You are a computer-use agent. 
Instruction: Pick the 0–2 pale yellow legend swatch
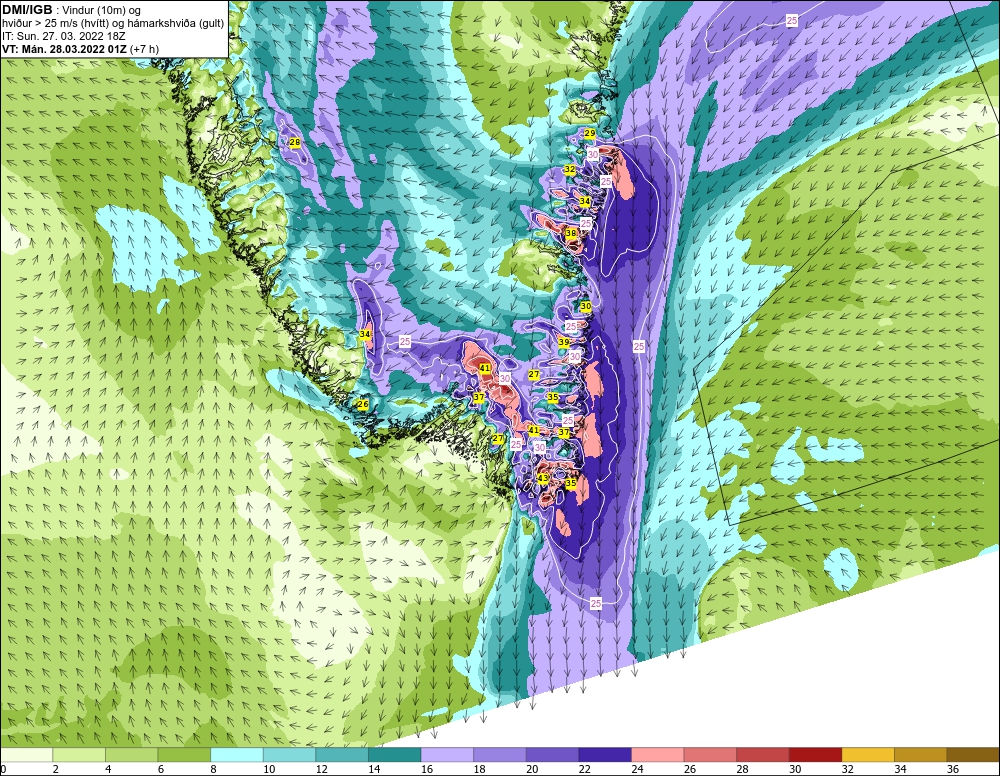(26, 755)
